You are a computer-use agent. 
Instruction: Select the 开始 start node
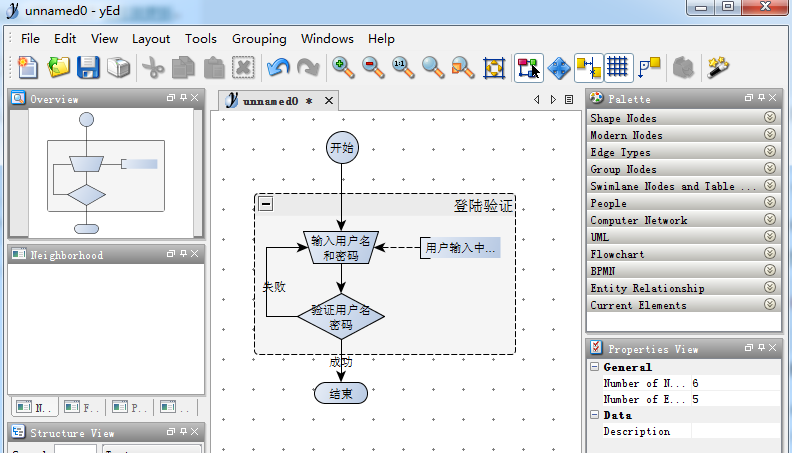click(x=342, y=147)
